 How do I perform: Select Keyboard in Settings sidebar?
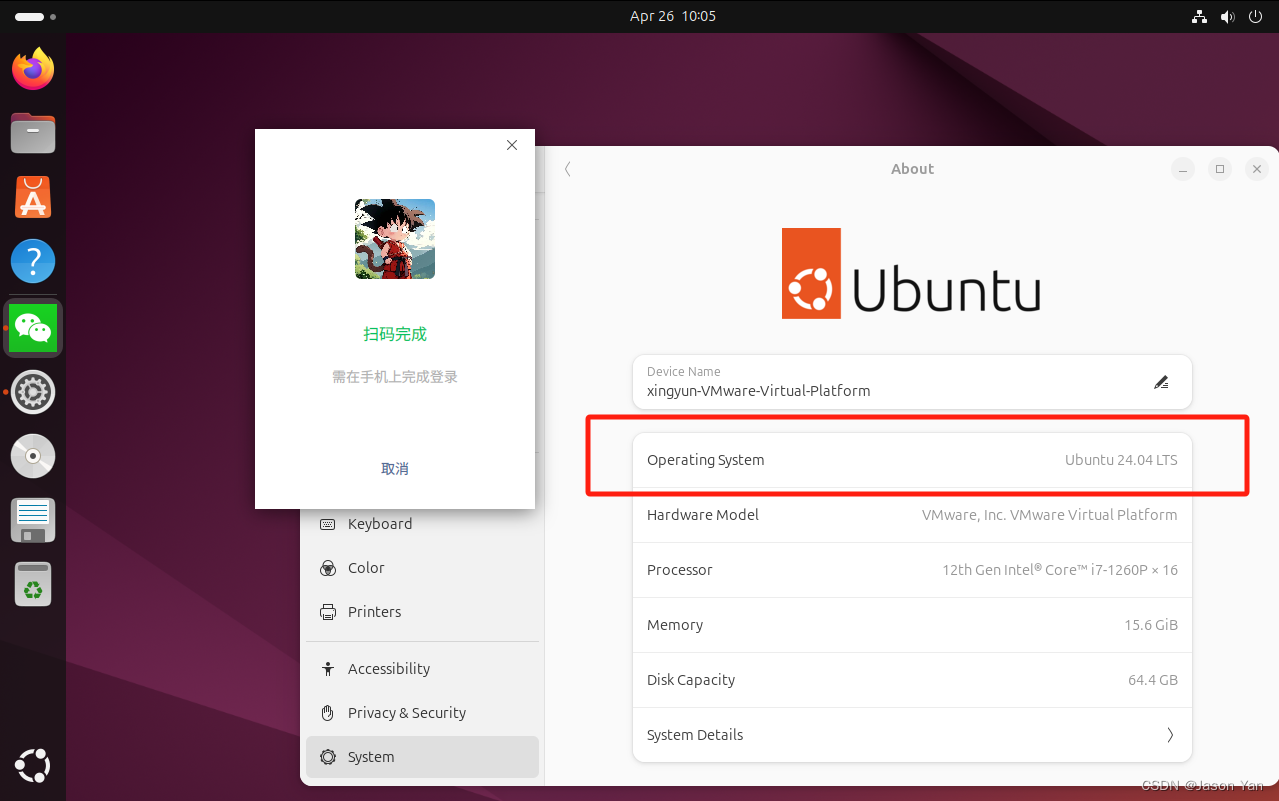click(422, 524)
